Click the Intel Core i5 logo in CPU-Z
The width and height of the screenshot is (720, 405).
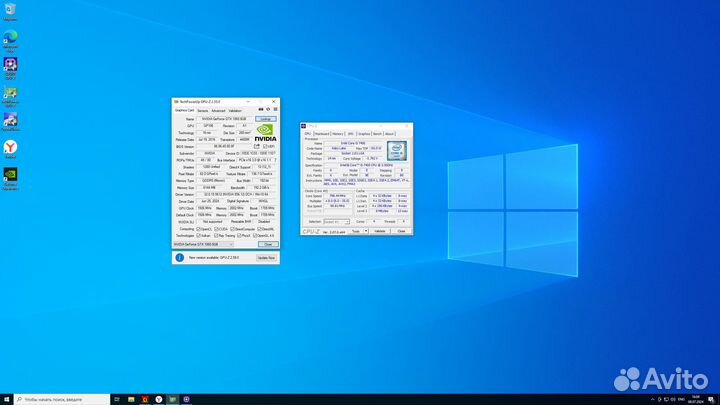pos(396,151)
